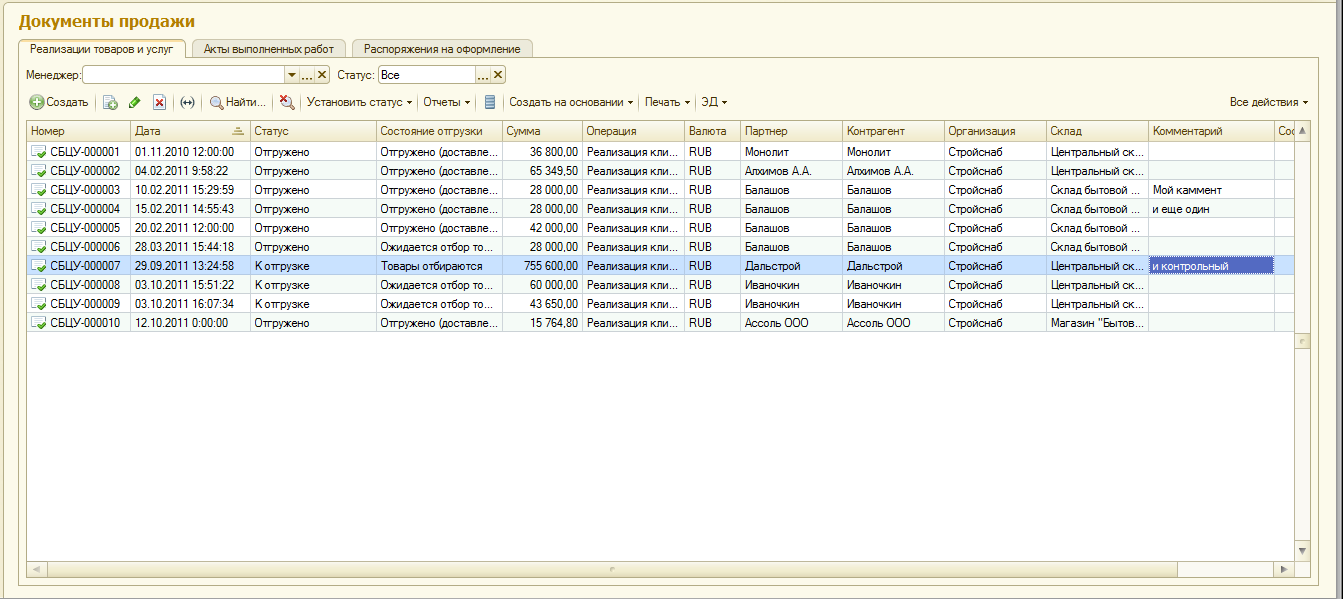The image size is (1343, 599).
Task: Open the Распоряжения на оформление tab
Action: point(442,48)
